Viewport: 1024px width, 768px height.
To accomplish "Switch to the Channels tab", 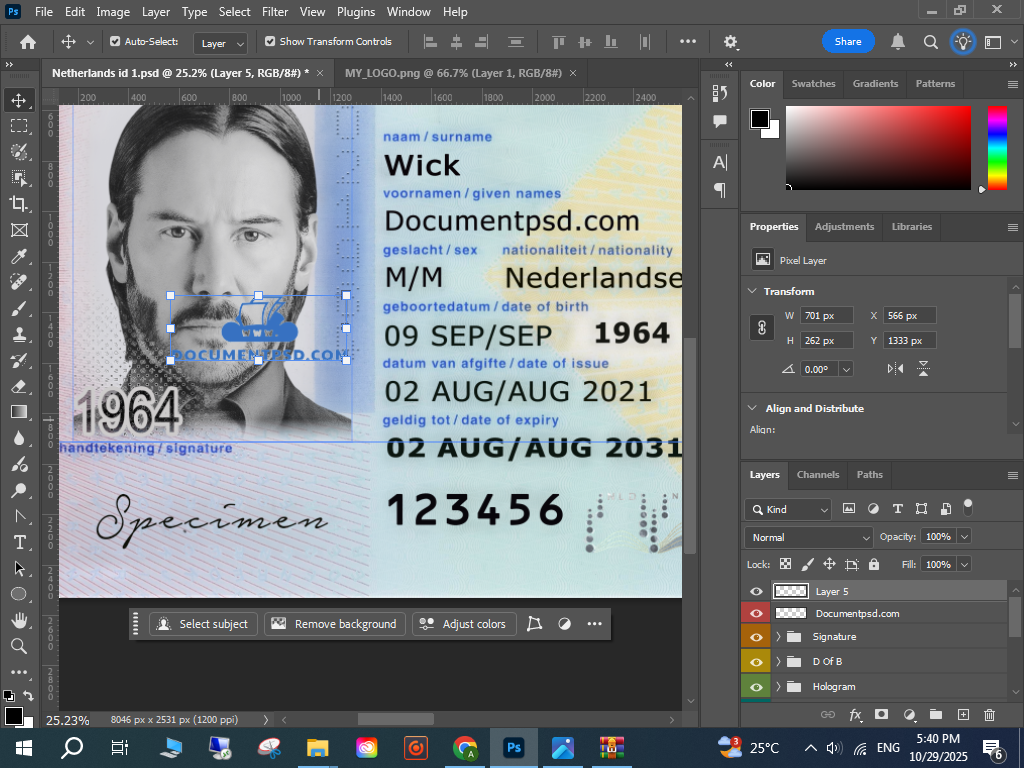I will 817,475.
